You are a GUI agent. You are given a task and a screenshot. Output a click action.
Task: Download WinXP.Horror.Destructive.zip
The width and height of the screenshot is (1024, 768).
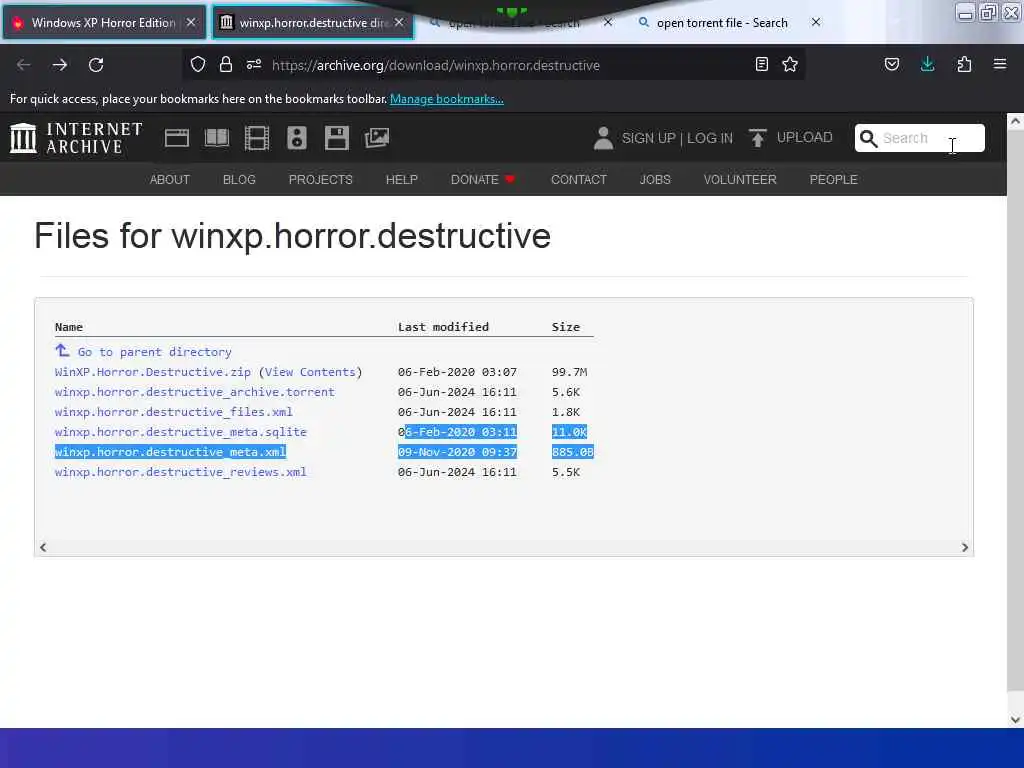[153, 372]
